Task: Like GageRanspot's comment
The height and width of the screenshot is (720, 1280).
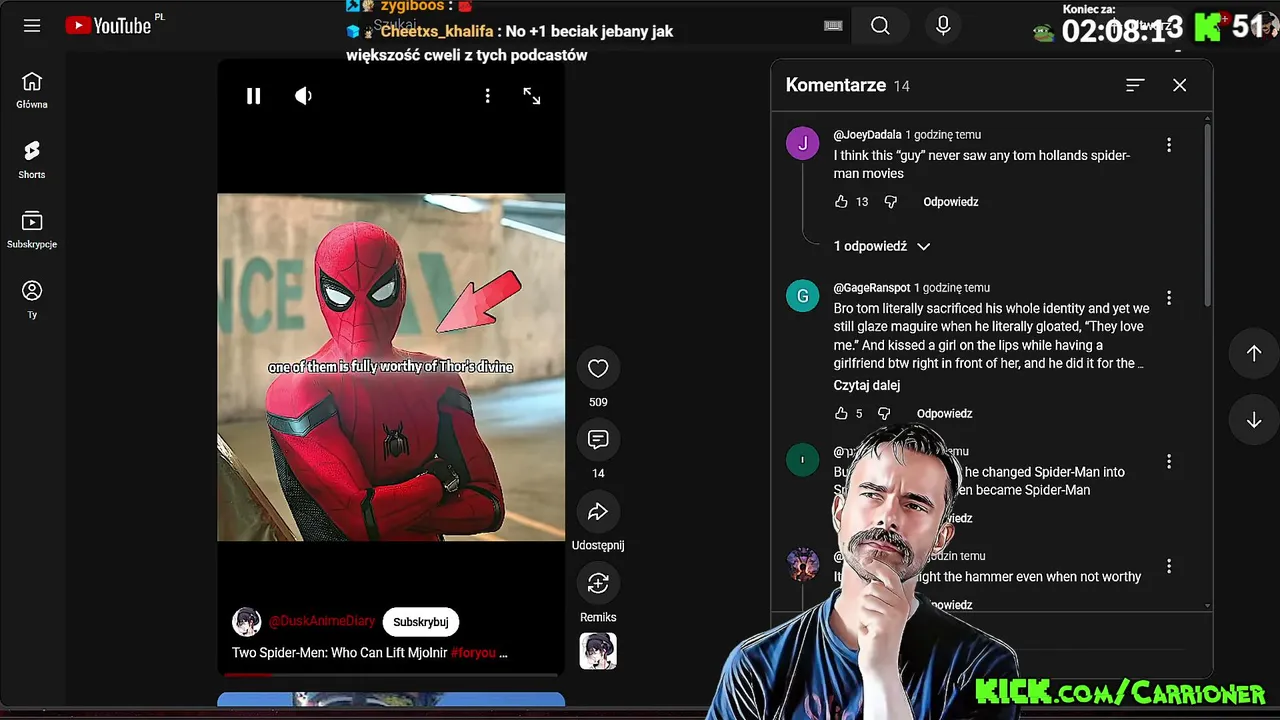Action: tap(841, 414)
